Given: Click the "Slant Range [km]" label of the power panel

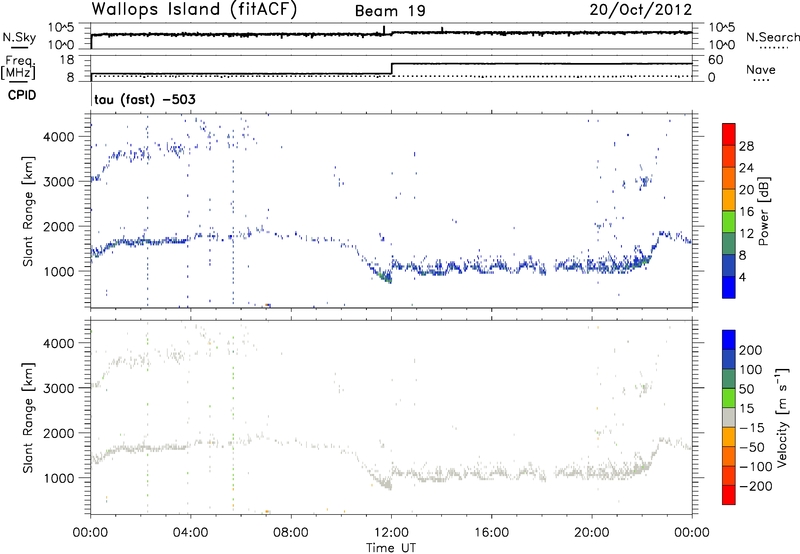Looking at the screenshot, I should click(28, 211).
